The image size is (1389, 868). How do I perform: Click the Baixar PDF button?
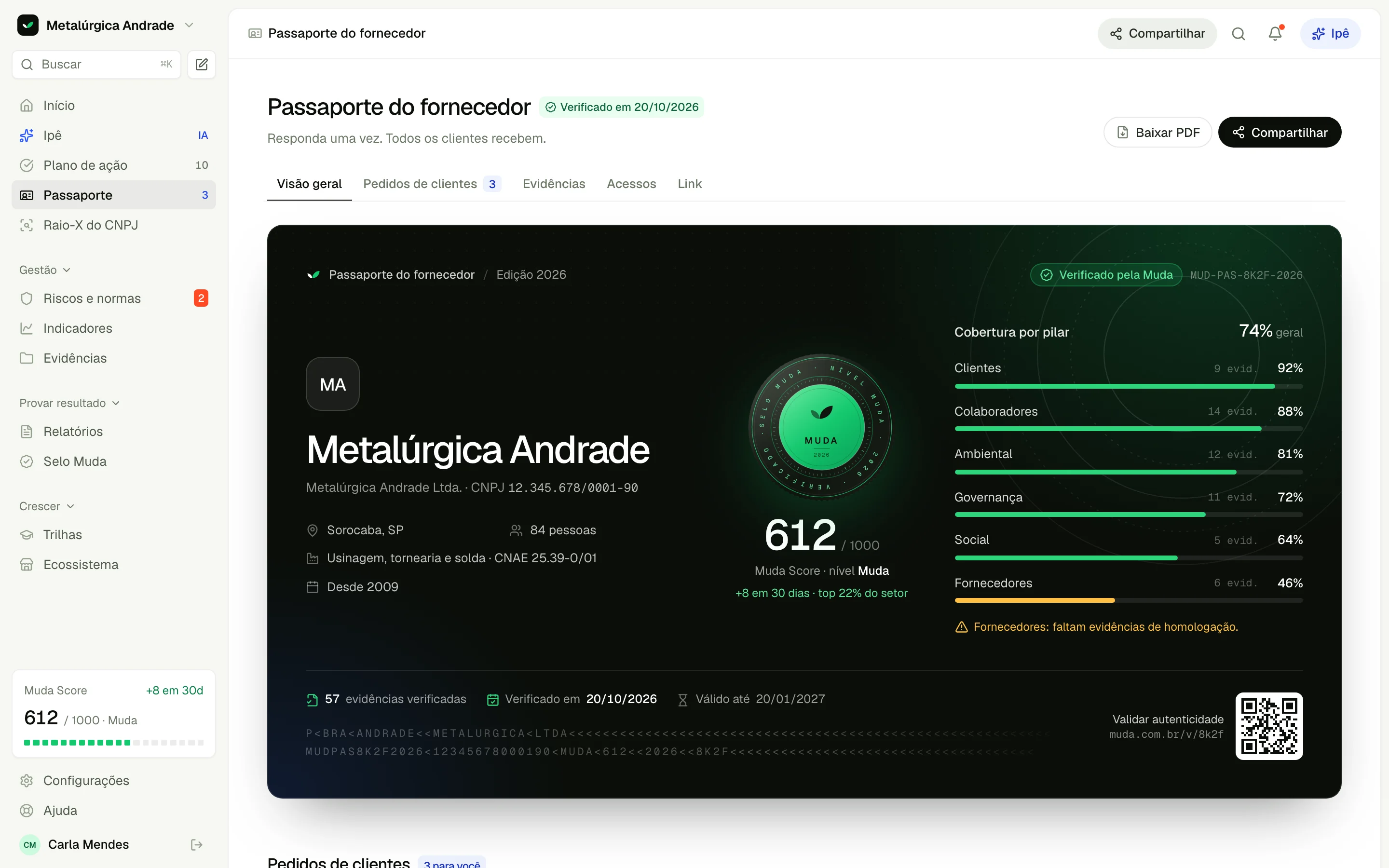tap(1157, 133)
